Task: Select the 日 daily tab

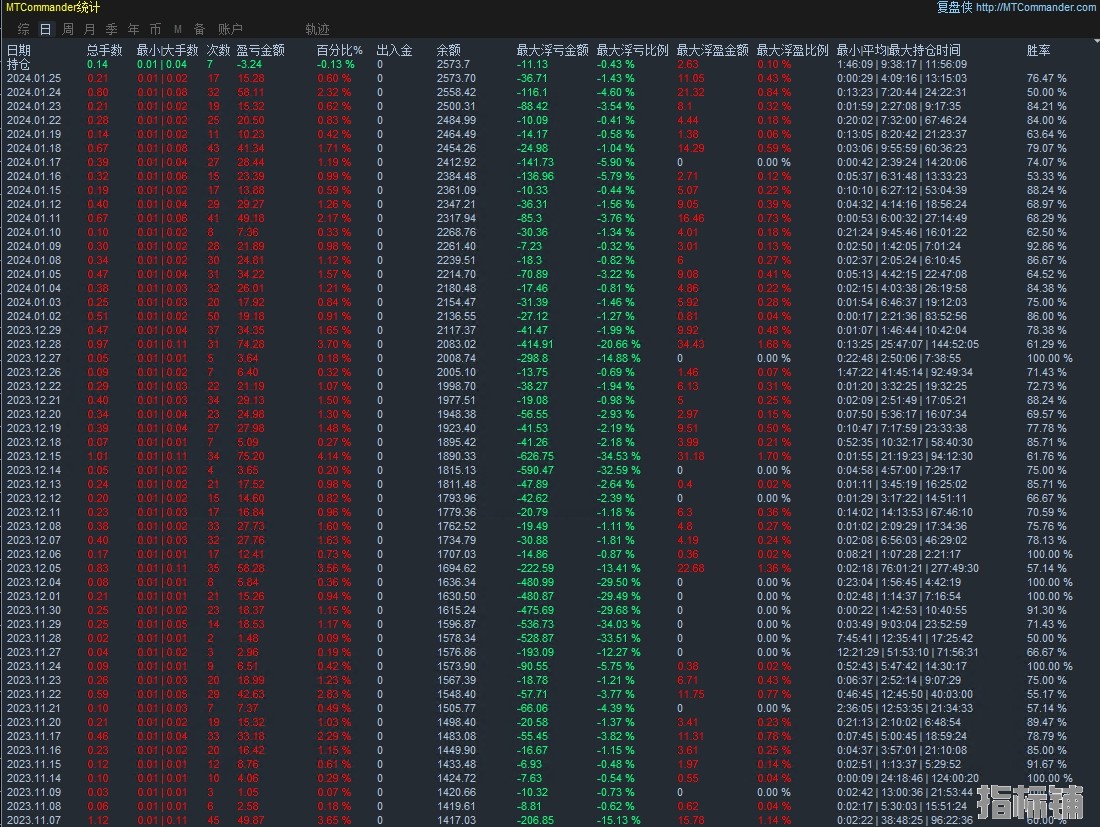Action: click(x=45, y=29)
